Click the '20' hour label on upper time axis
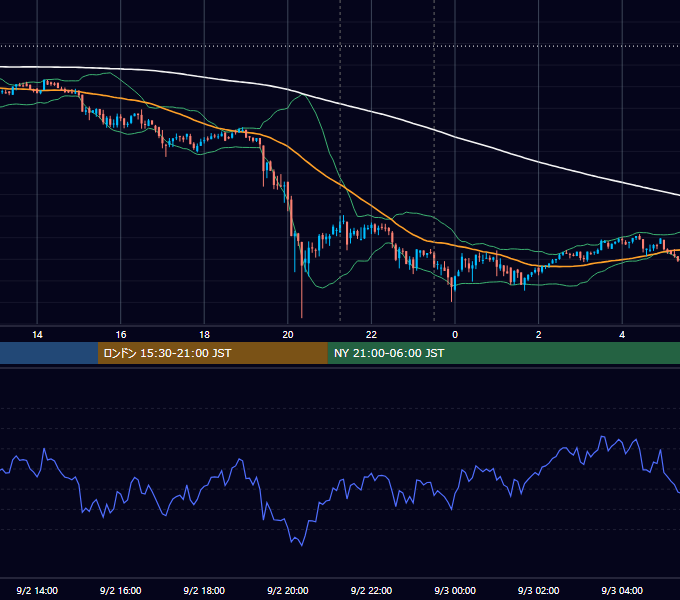Image resolution: width=680 pixels, height=600 pixels. [288, 335]
